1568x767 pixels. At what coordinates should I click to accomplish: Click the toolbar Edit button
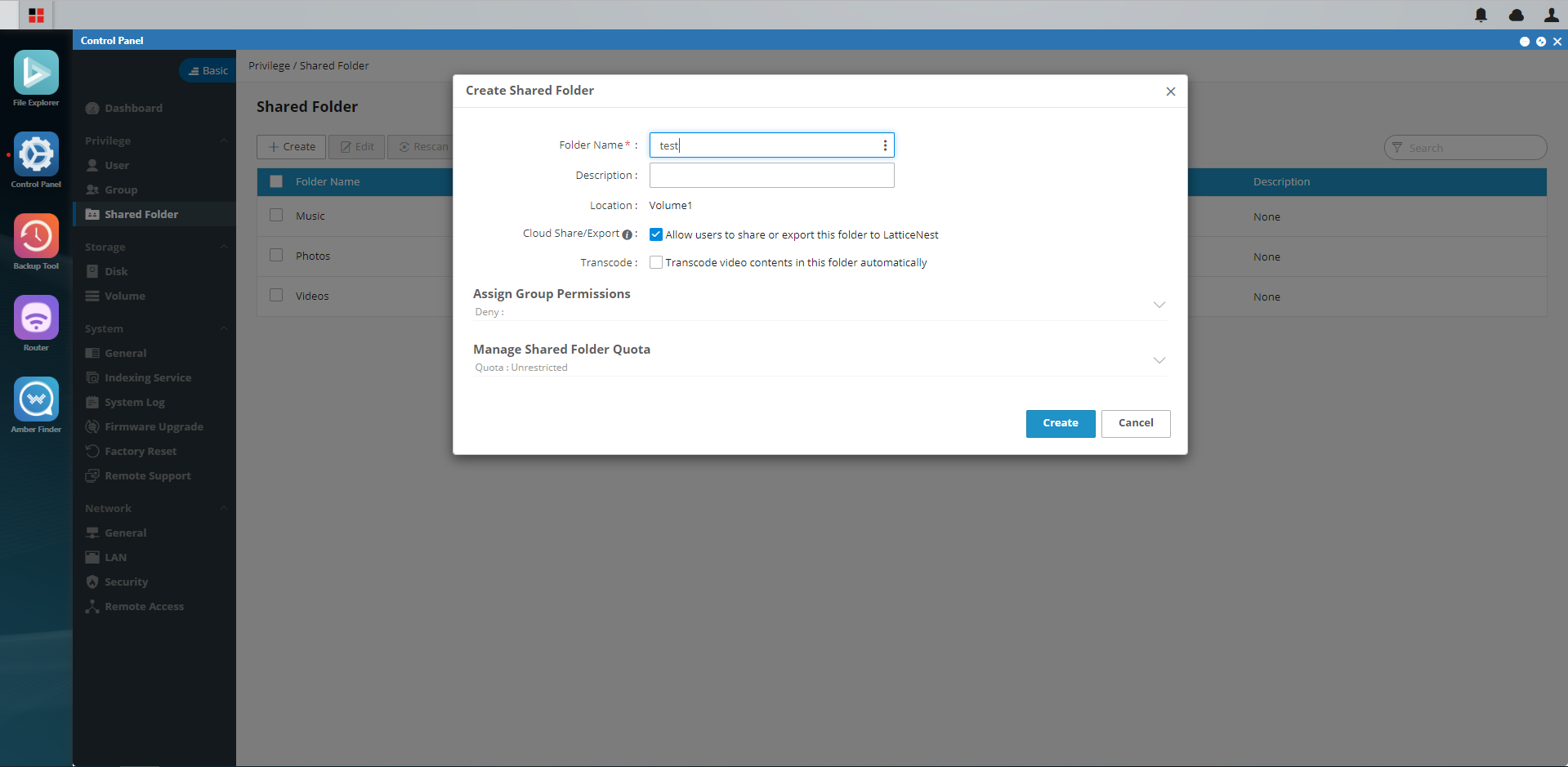(x=356, y=147)
